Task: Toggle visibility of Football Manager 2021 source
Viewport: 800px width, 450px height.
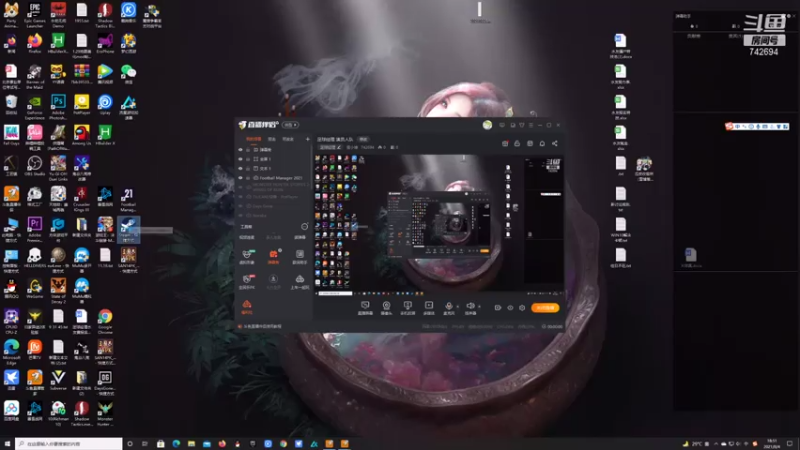Action: coord(241,178)
